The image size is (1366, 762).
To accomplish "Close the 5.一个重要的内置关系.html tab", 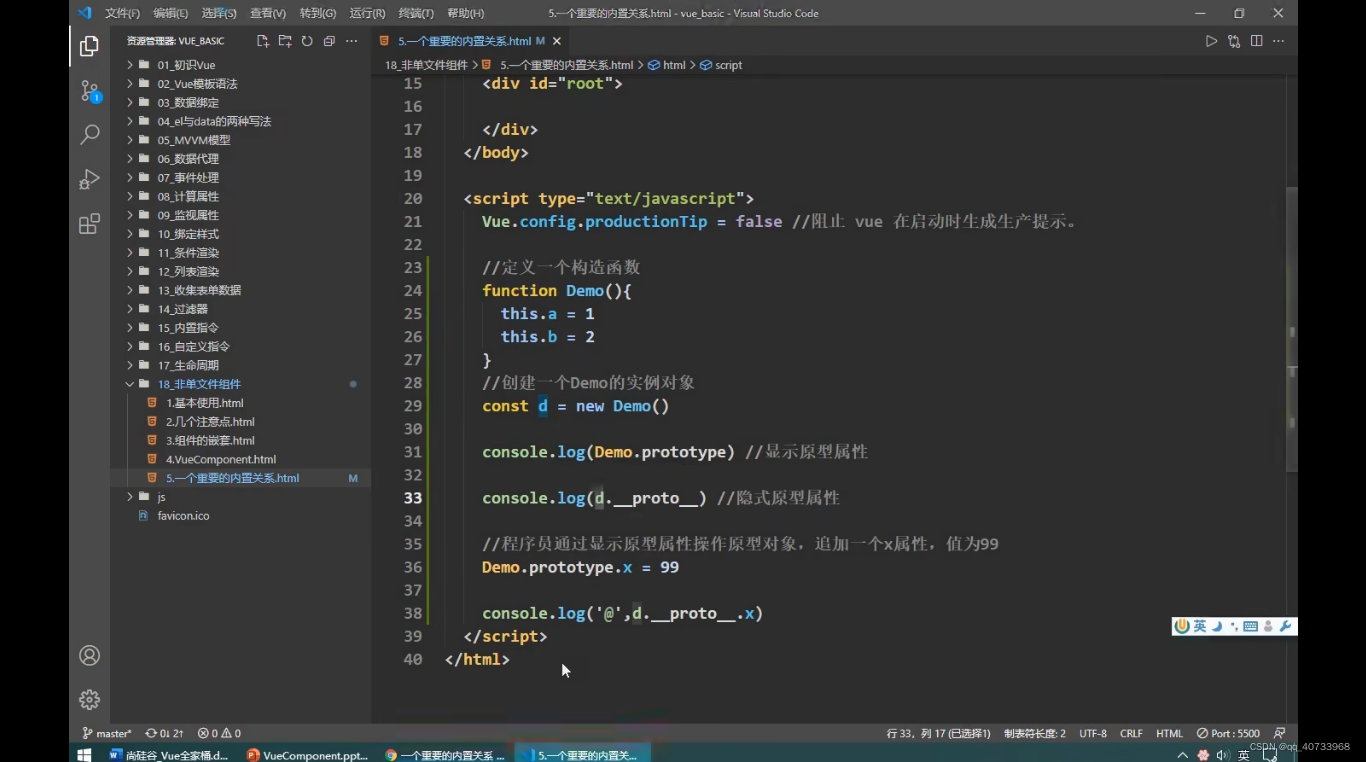I will point(557,41).
